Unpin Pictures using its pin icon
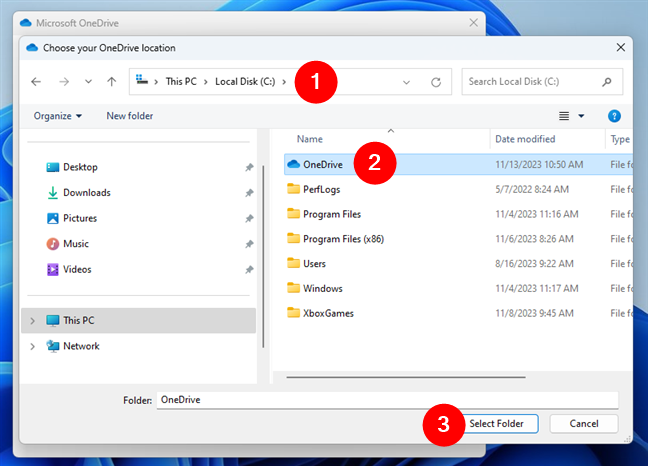The image size is (648, 466). [x=249, y=219]
